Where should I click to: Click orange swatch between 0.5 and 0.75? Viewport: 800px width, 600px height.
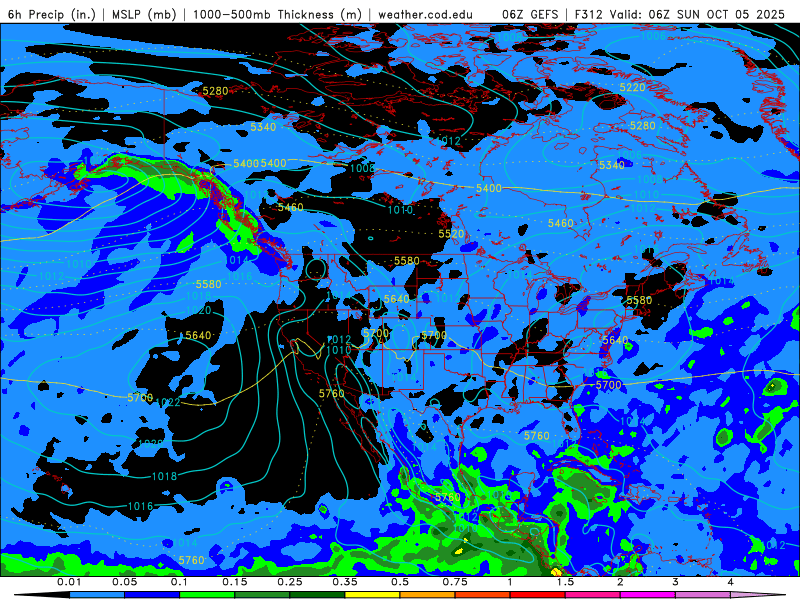tap(428, 595)
